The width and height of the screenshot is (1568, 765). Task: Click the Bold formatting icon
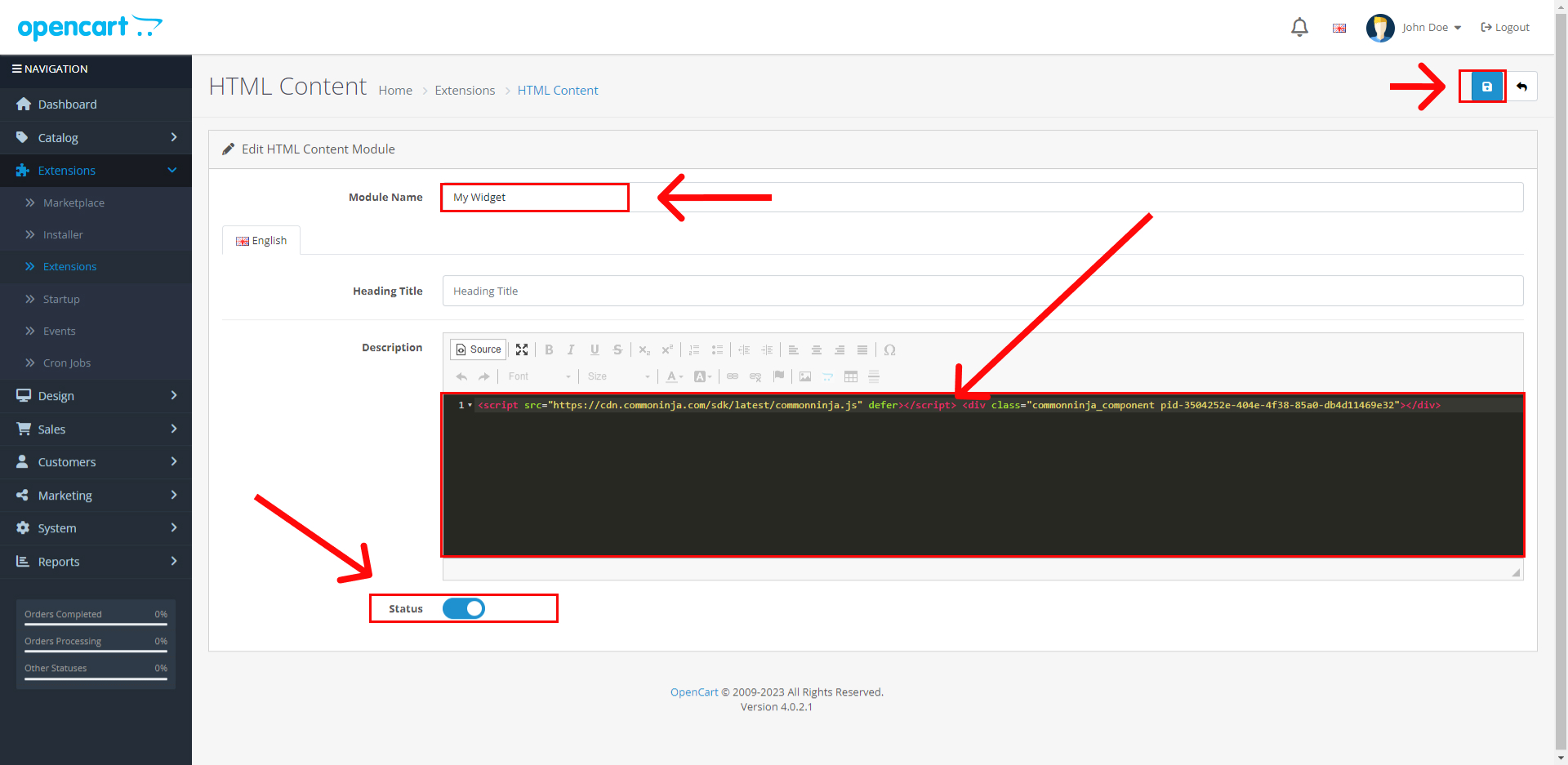[549, 349]
